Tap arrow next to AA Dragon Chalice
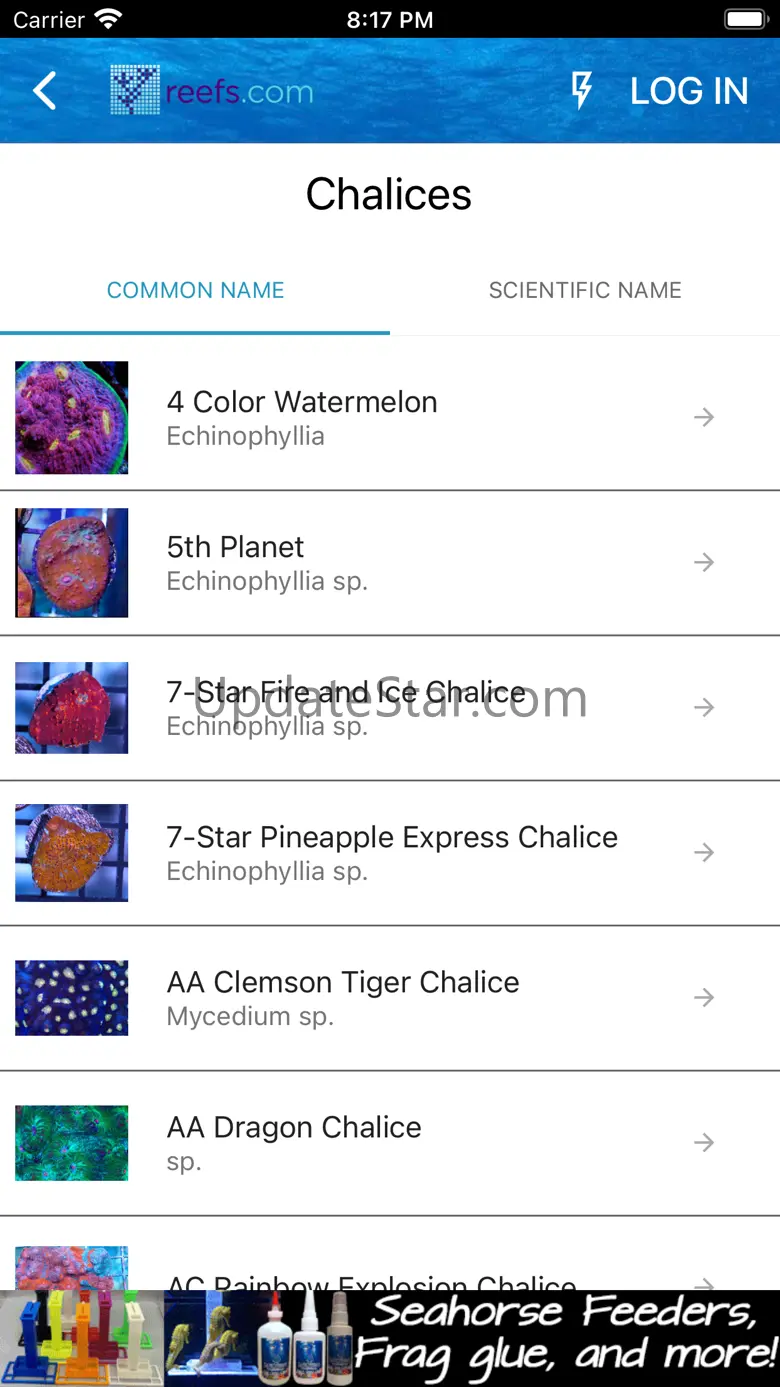Screen dimensions: 780x1387 [x=704, y=1142]
